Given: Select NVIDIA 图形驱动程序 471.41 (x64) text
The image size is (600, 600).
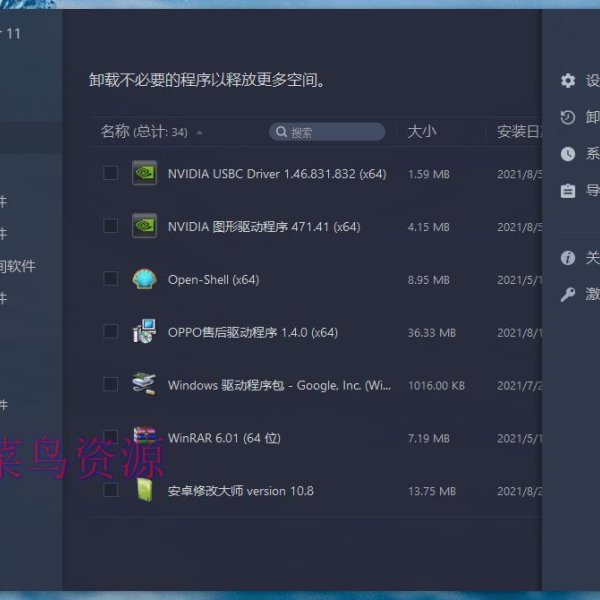Looking at the screenshot, I should [264, 227].
